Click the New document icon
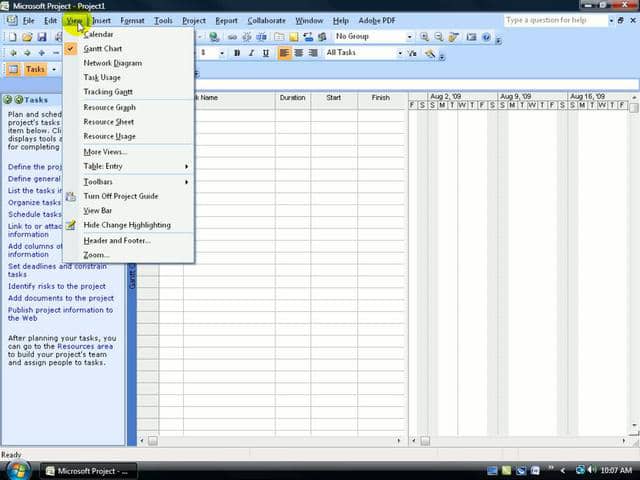 point(12,37)
